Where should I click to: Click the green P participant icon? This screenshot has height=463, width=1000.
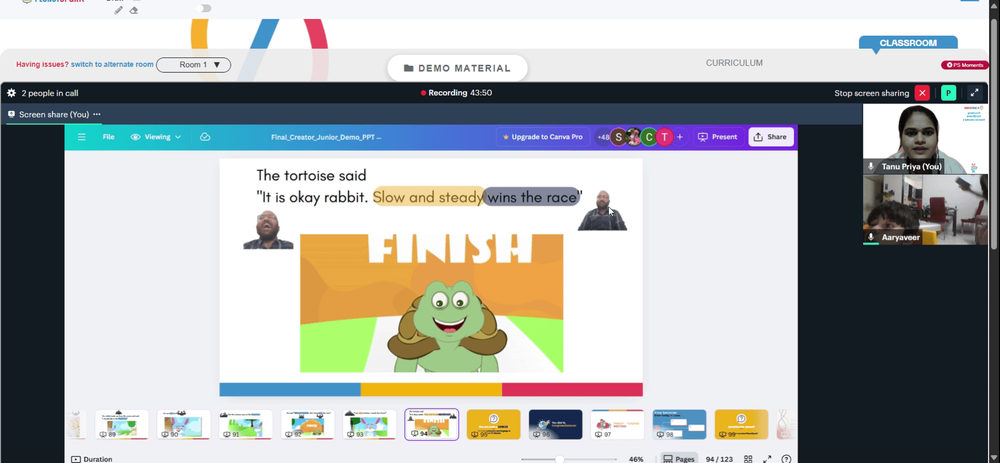[948, 93]
